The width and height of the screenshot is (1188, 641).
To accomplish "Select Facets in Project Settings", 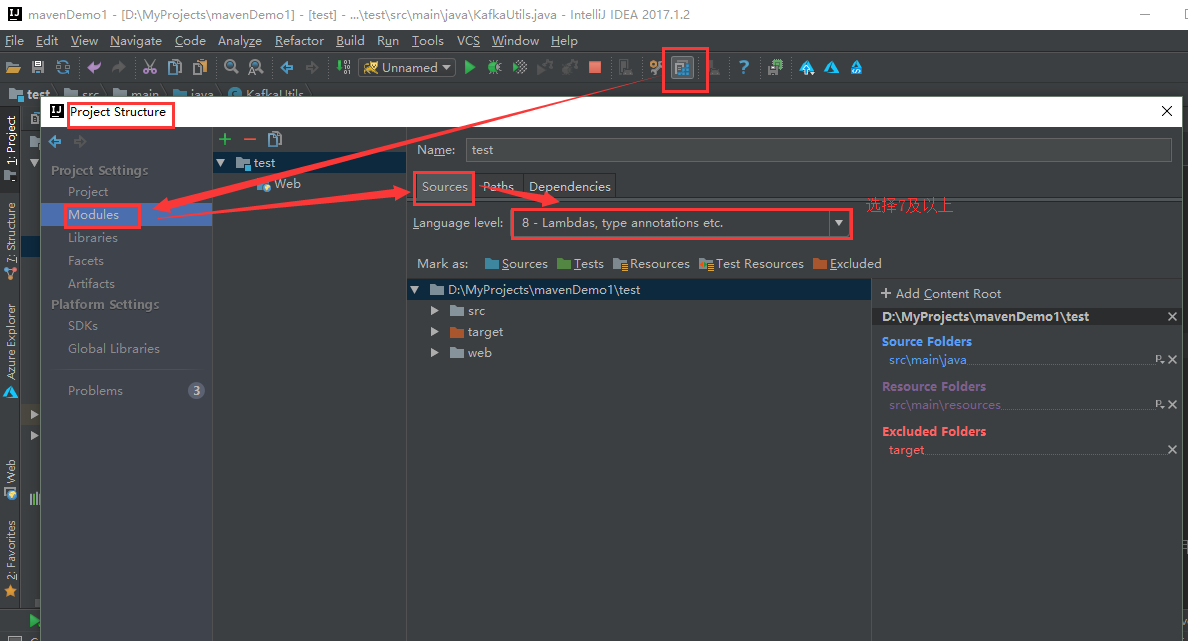I will pos(86,261).
